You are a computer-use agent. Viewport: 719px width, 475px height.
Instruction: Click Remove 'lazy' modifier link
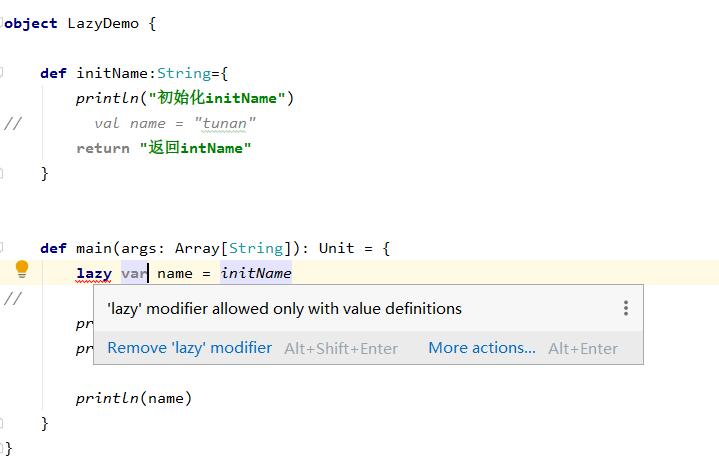click(189, 348)
